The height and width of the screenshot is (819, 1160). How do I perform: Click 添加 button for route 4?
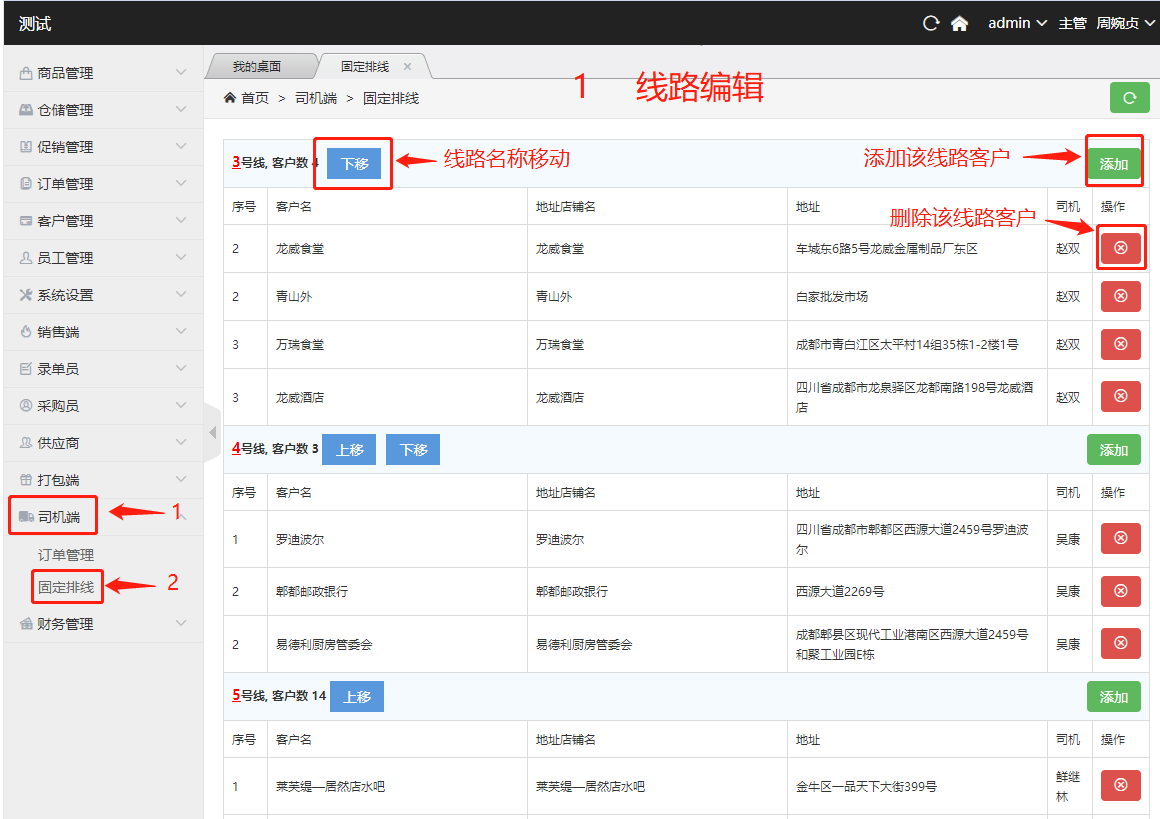click(1113, 450)
